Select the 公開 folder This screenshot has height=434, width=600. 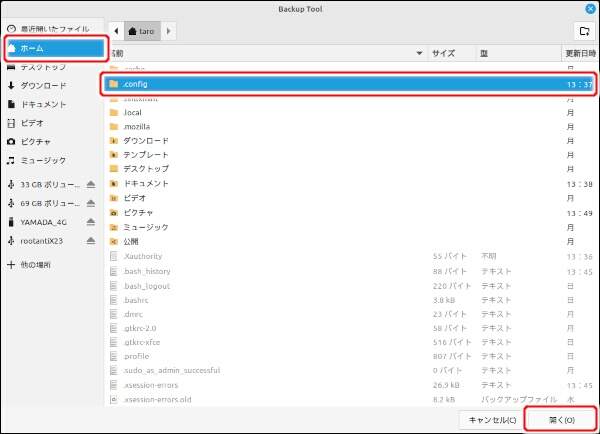[349, 241]
